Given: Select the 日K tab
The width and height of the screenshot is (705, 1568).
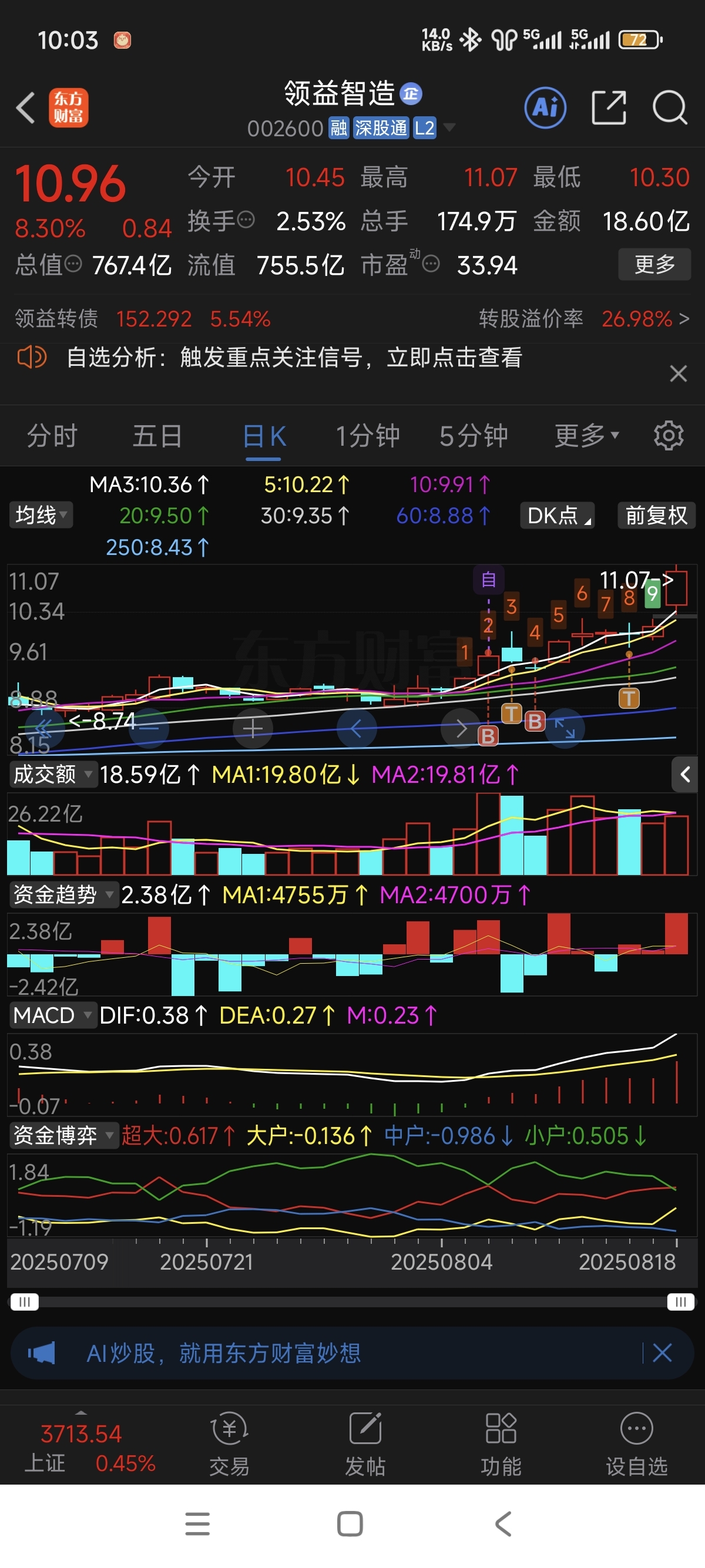Looking at the screenshot, I should [x=264, y=436].
